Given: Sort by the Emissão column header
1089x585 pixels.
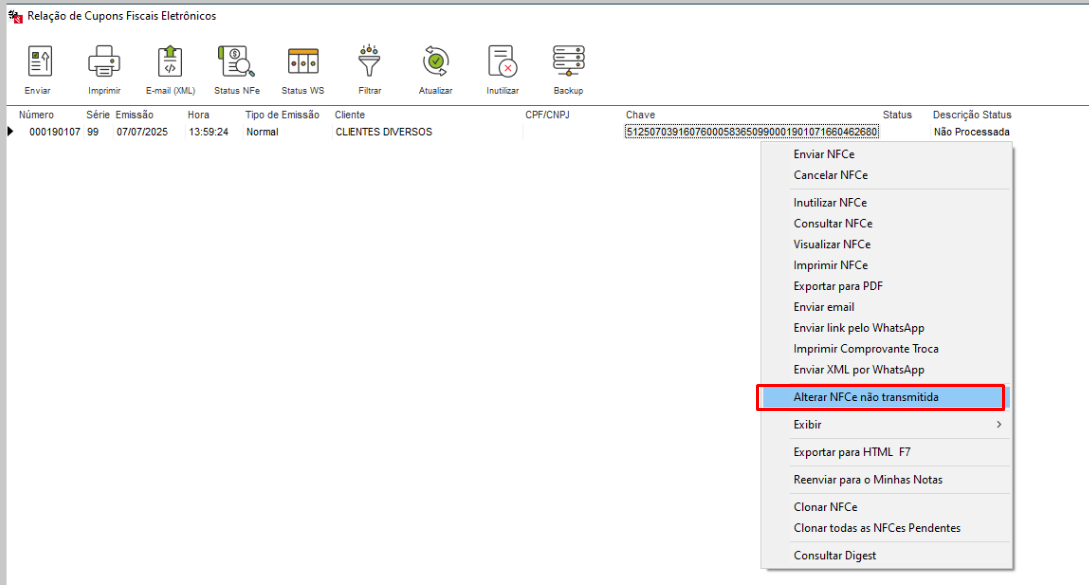Looking at the screenshot, I should click(134, 115).
